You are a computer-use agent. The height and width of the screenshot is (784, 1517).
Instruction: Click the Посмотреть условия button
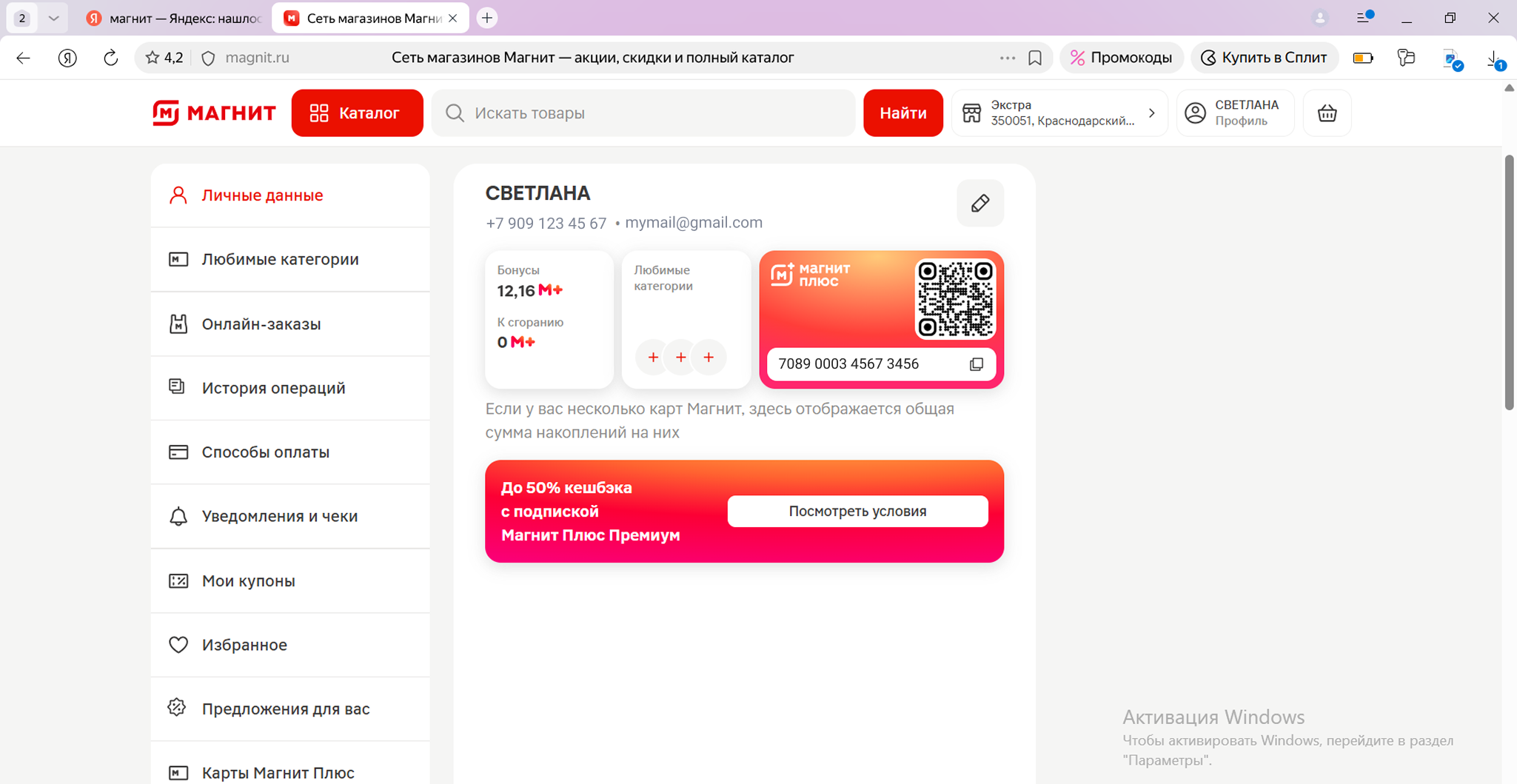(857, 512)
